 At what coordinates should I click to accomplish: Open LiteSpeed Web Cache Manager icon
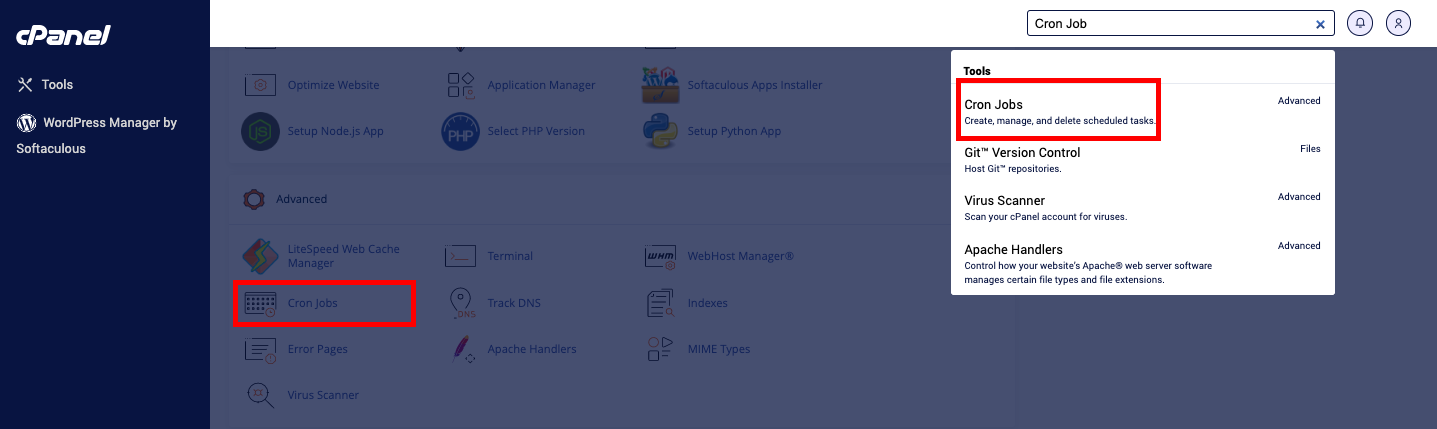[x=261, y=256]
